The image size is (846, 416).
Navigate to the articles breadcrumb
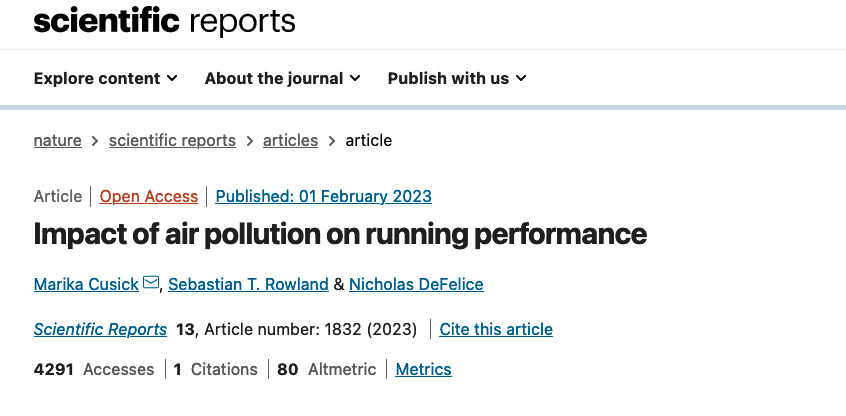(x=290, y=140)
